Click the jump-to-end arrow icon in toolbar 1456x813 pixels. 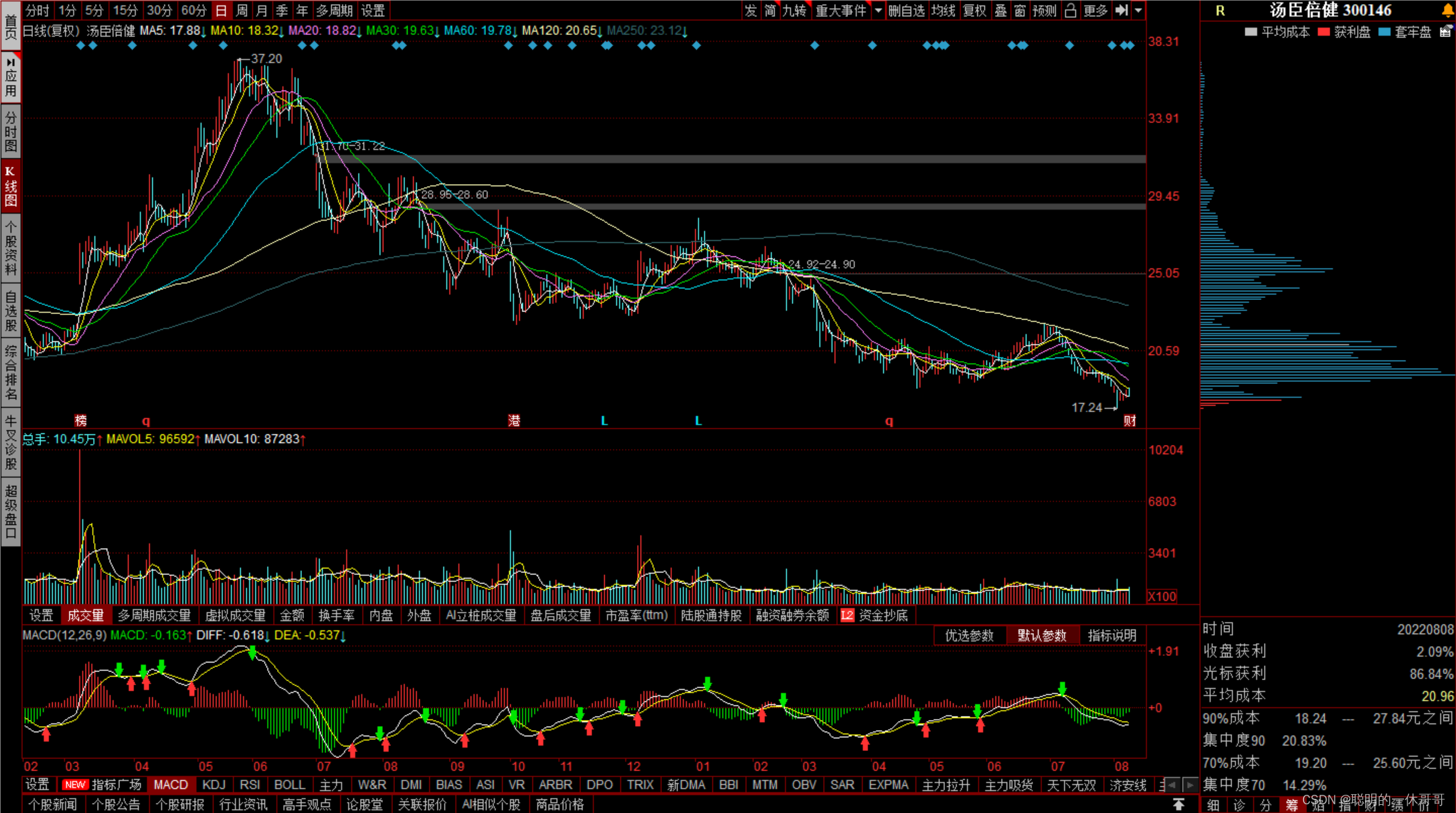[1121, 10]
